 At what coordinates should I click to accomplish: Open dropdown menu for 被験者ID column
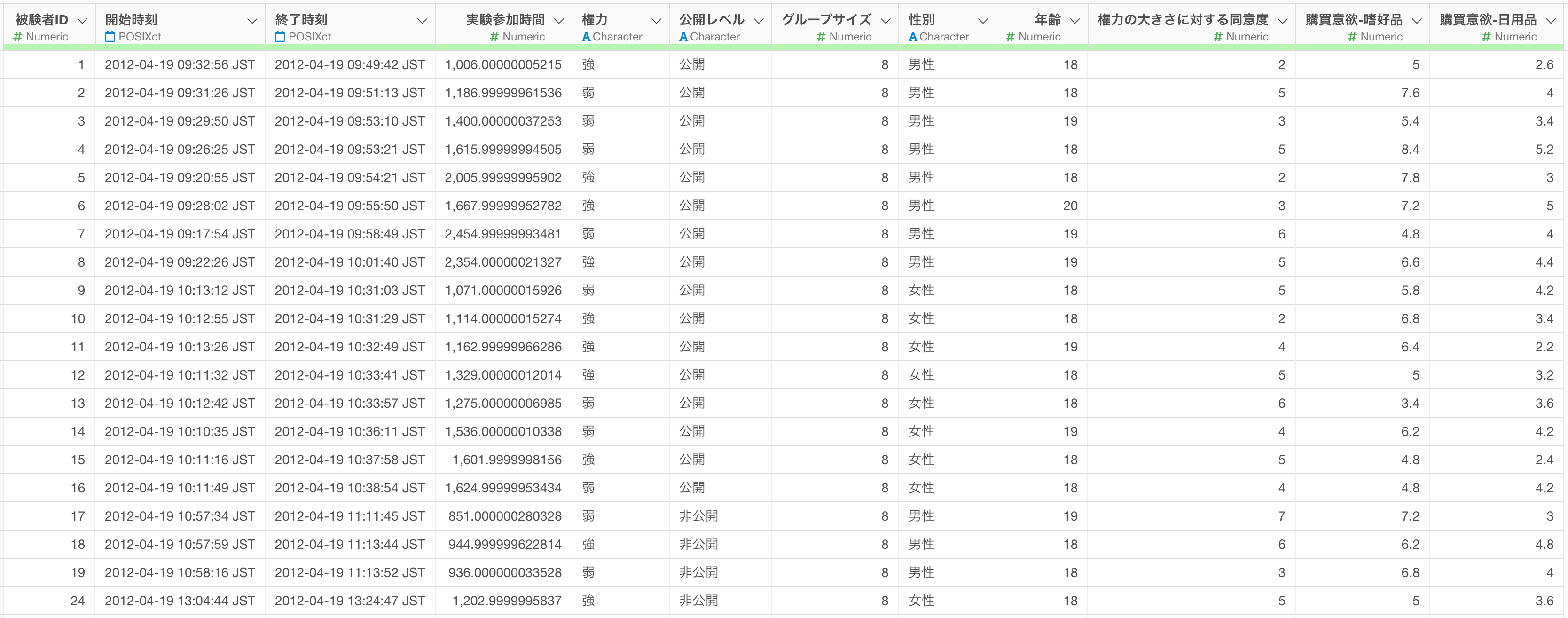pos(82,21)
